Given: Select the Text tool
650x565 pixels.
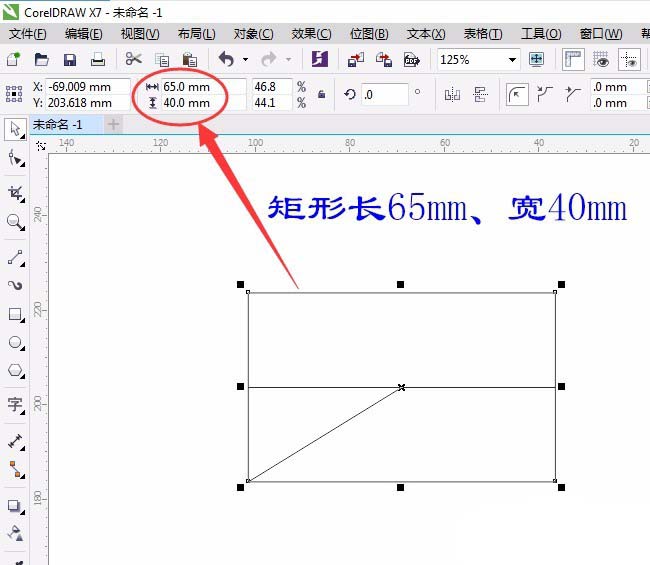Looking at the screenshot, I should [x=15, y=404].
